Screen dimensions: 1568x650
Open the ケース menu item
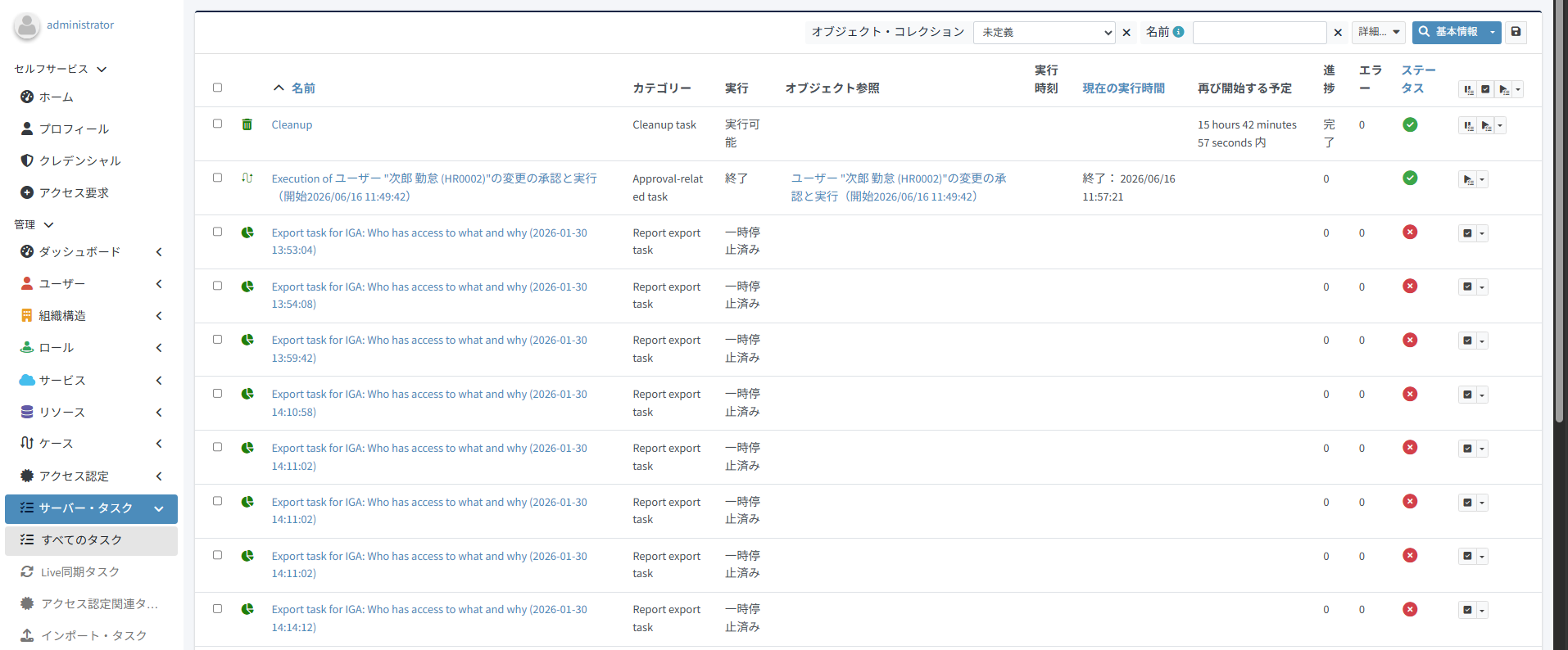pyautogui.click(x=91, y=443)
